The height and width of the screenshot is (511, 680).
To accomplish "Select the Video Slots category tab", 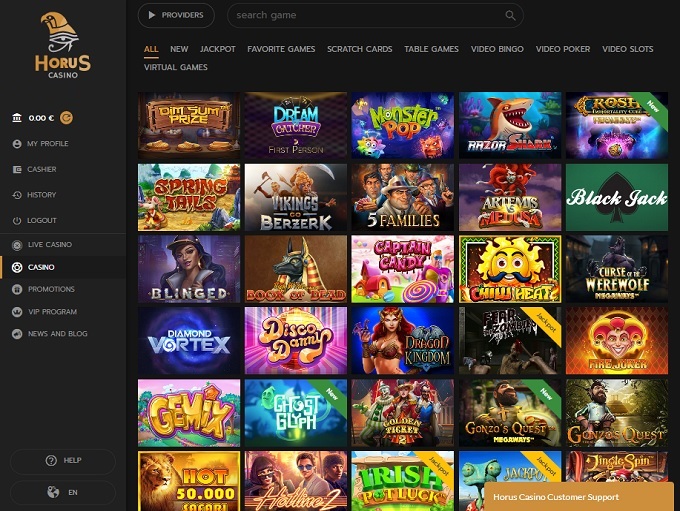I will (627, 49).
